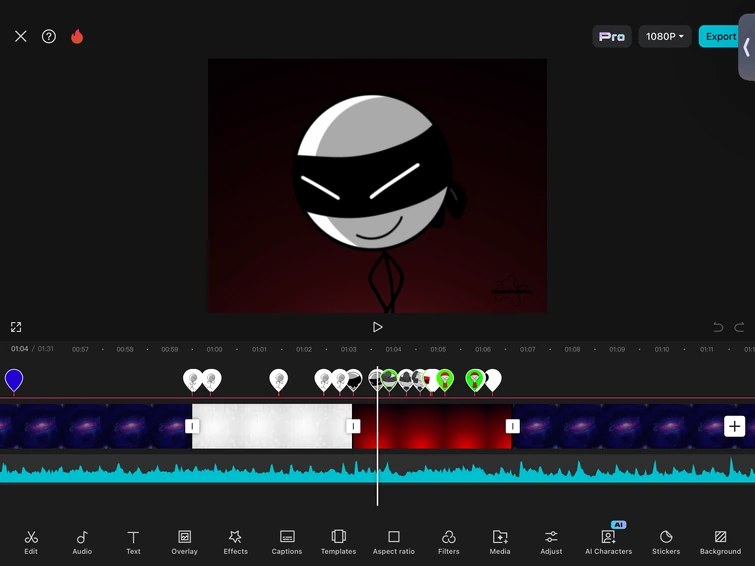Add a clip with the plus button
The height and width of the screenshot is (566, 755).
pos(734,426)
